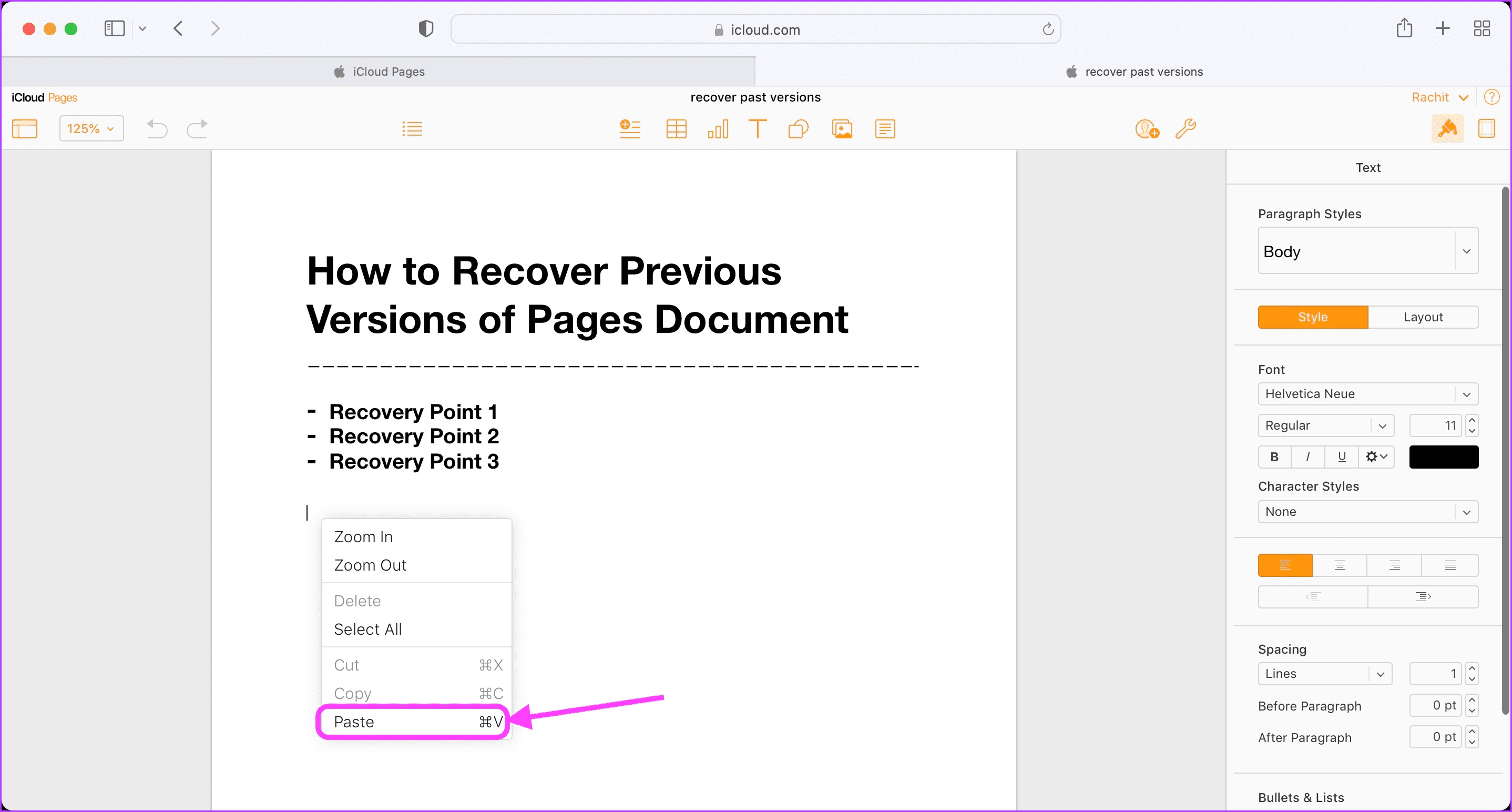Click the help question mark icon
Viewport: 1512px width, 812px height.
(1491, 97)
